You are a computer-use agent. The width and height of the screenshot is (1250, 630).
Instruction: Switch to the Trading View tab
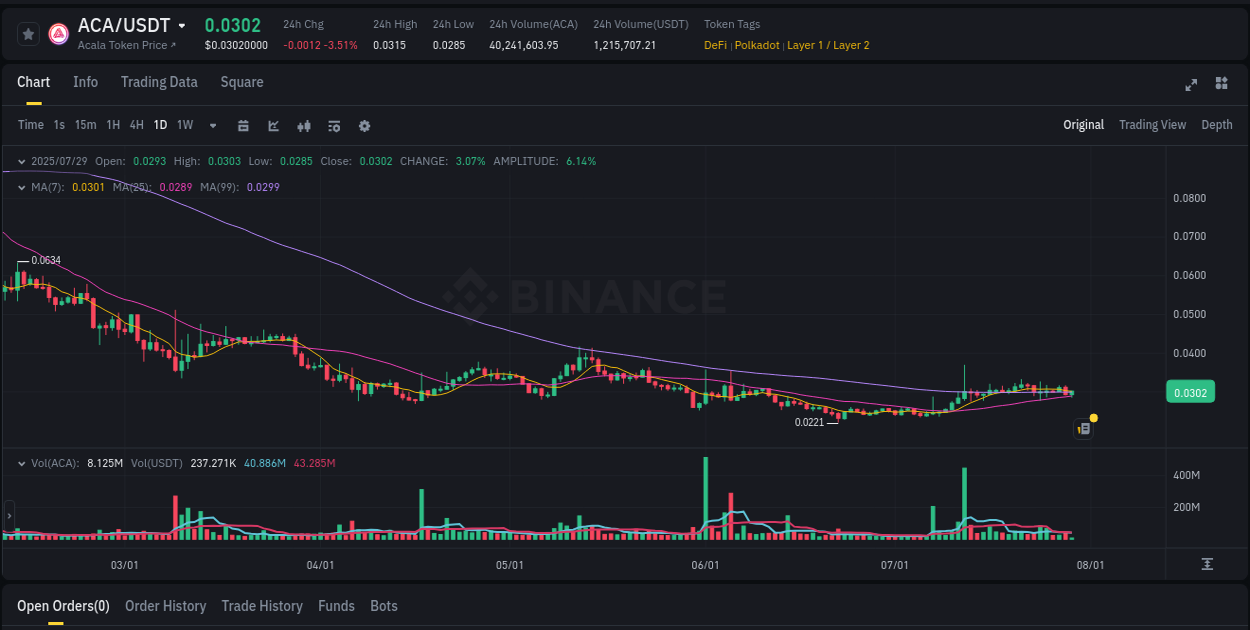(1152, 124)
